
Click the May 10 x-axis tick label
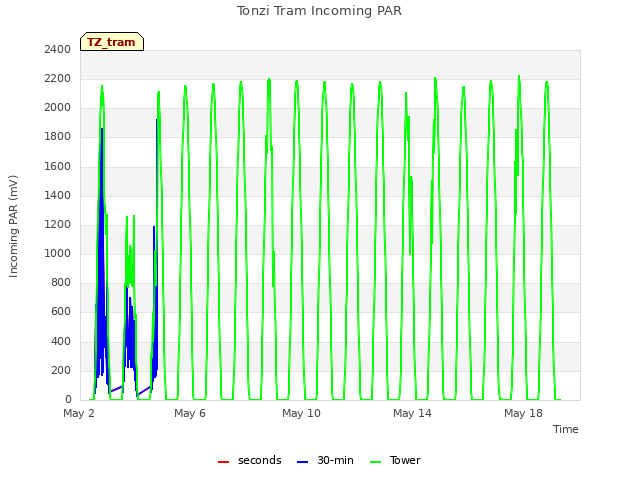[301, 413]
